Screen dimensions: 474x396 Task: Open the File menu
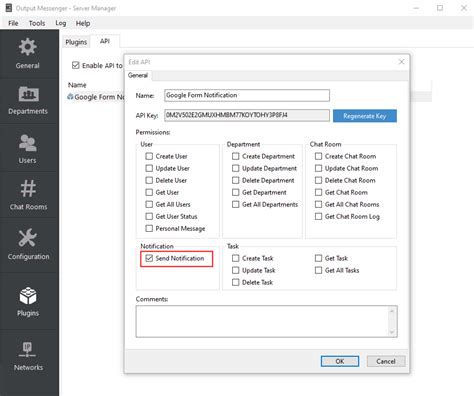click(13, 23)
